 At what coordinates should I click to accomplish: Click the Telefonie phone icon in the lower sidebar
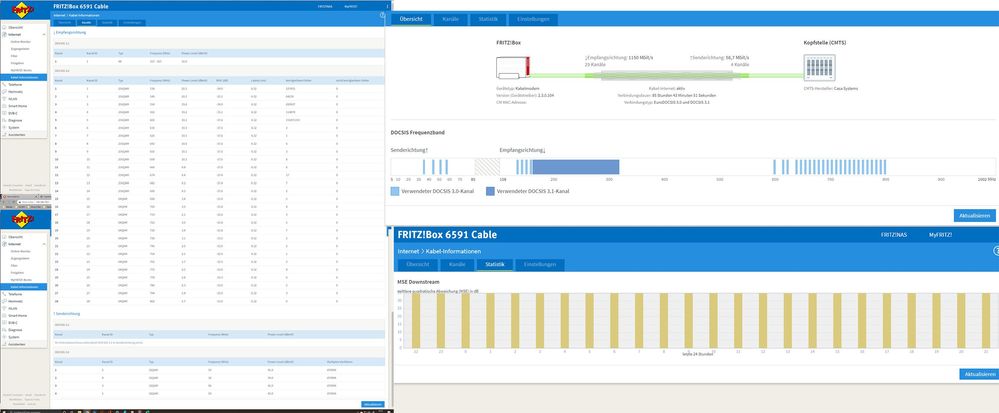4,294
